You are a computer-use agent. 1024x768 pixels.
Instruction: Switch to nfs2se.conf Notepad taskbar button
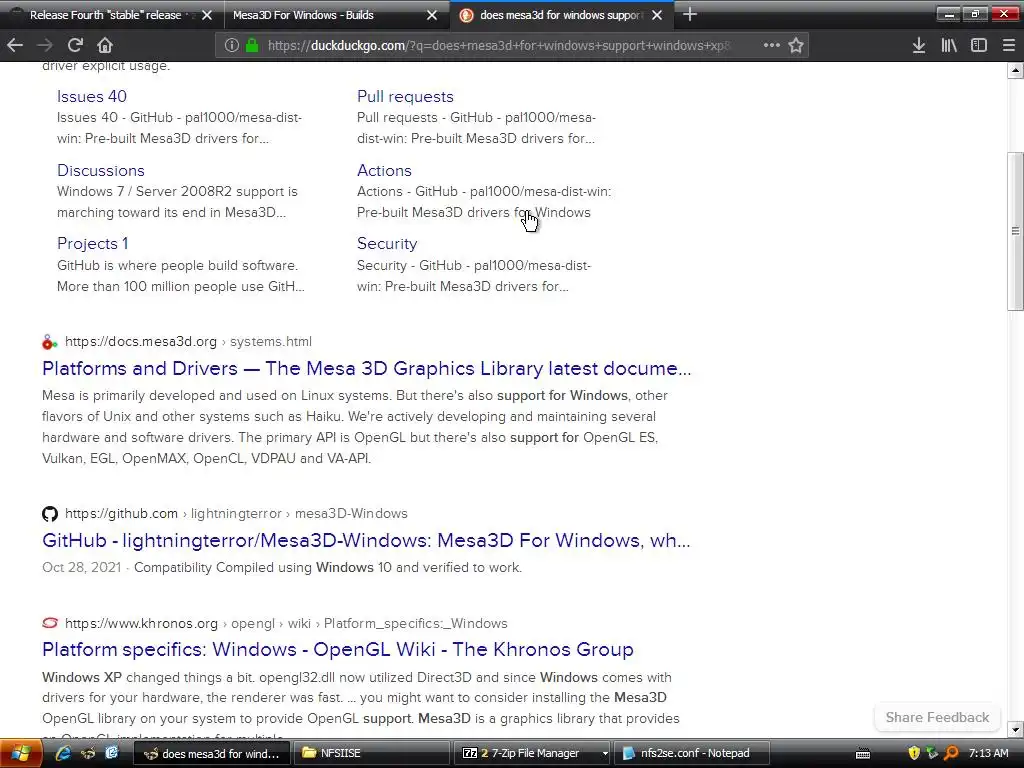691,753
